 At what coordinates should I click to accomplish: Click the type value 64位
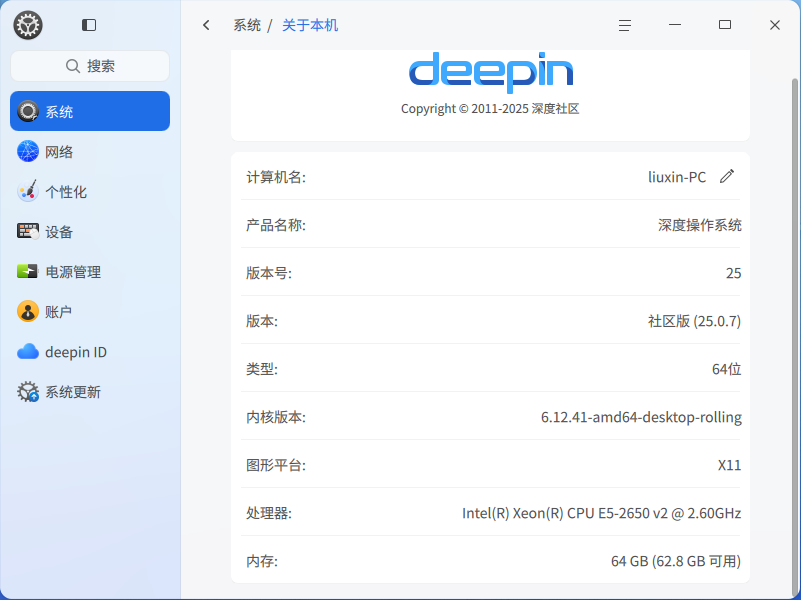coord(726,369)
